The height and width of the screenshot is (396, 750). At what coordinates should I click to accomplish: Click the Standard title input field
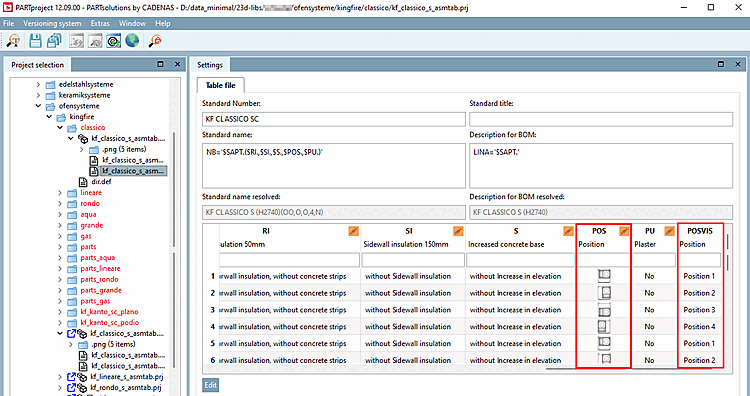[601, 119]
